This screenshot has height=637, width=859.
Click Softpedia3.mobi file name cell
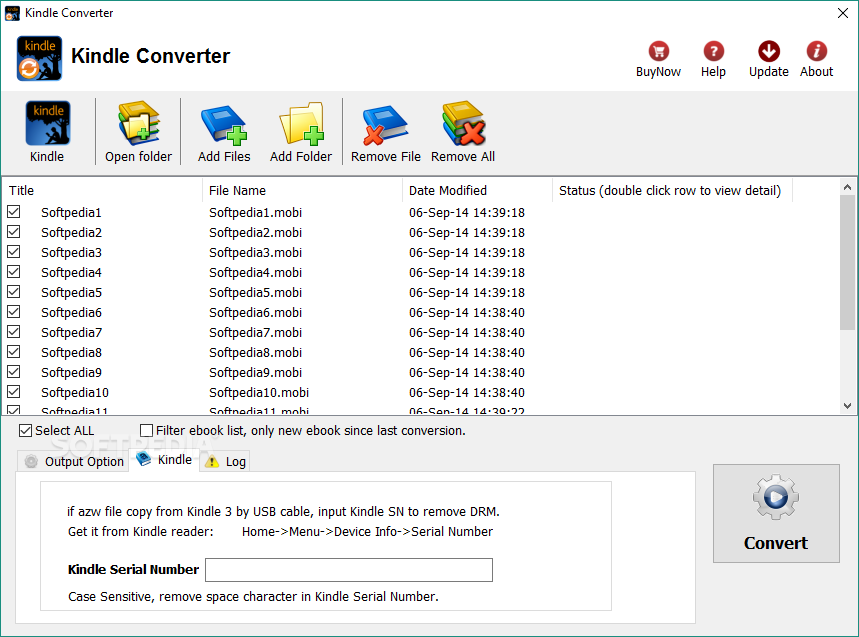point(255,252)
